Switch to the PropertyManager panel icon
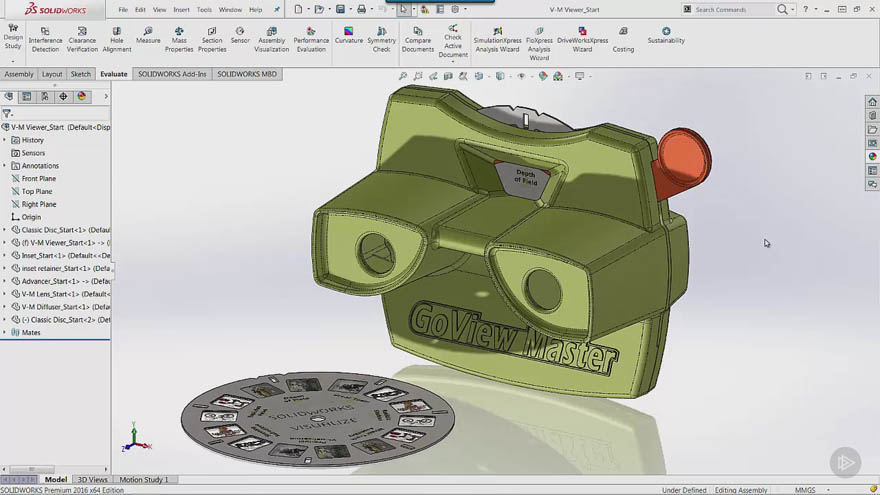The width and height of the screenshot is (880, 495). tap(26, 97)
